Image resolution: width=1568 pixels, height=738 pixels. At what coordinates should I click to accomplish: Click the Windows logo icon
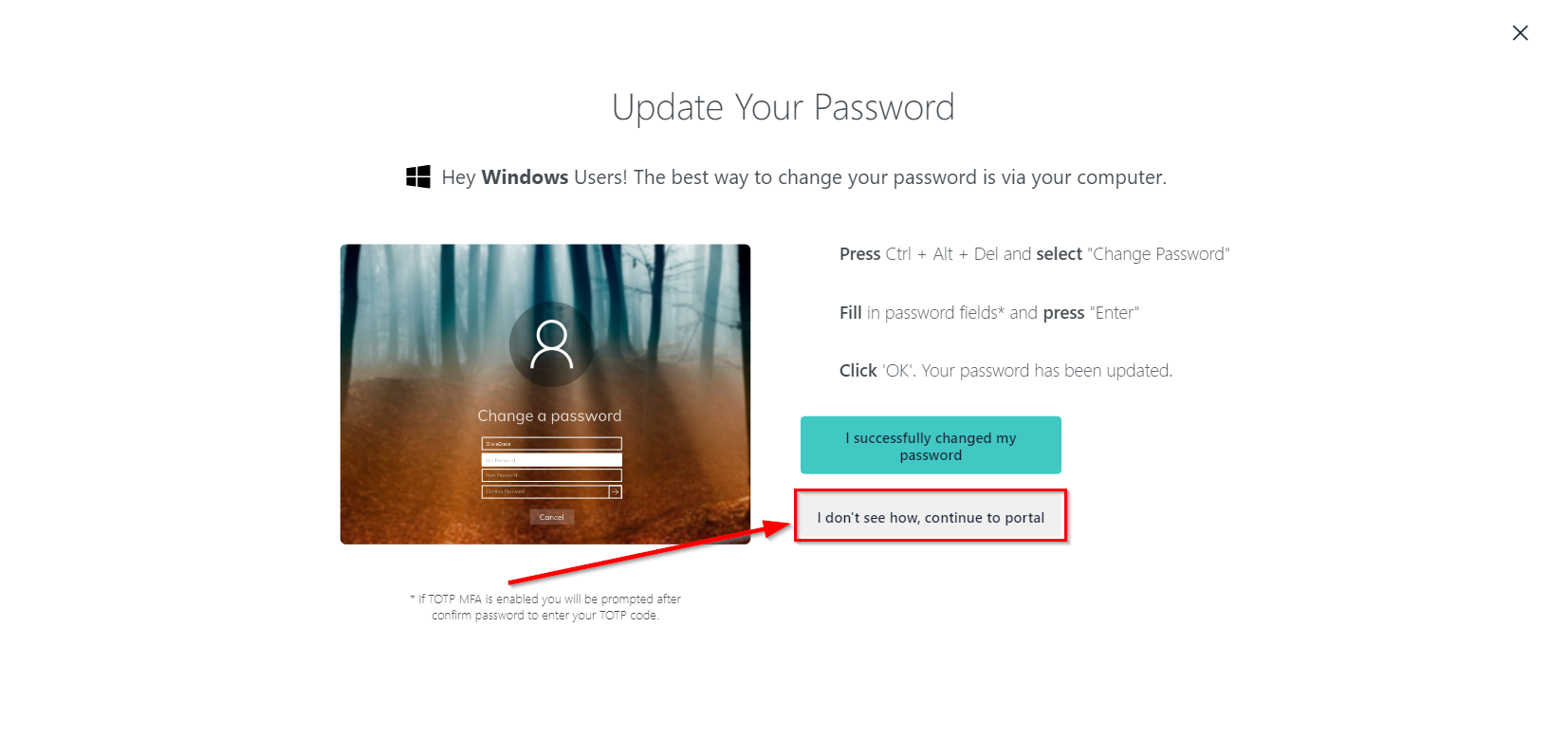pos(418,176)
